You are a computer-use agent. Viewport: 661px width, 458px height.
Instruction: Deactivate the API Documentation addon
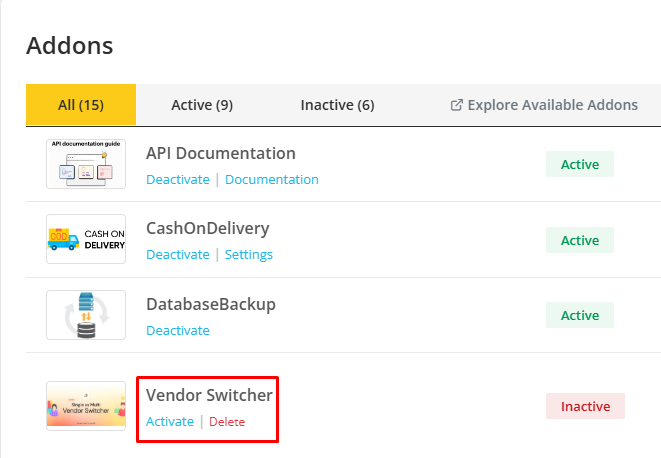pos(178,180)
